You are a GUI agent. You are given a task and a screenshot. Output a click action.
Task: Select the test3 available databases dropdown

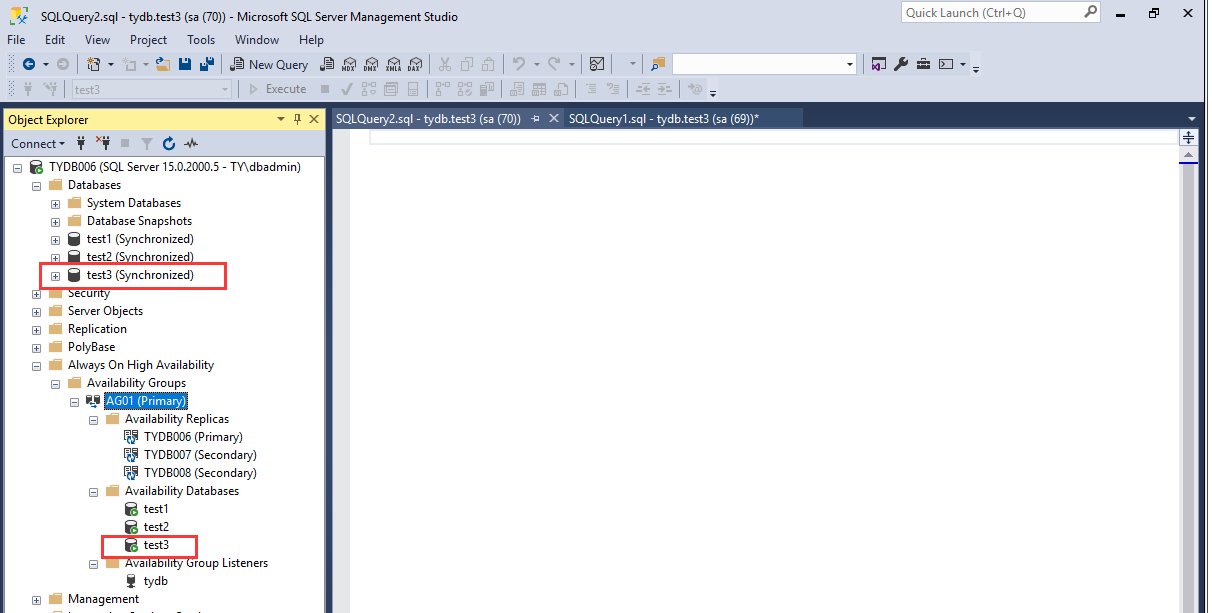(151, 89)
